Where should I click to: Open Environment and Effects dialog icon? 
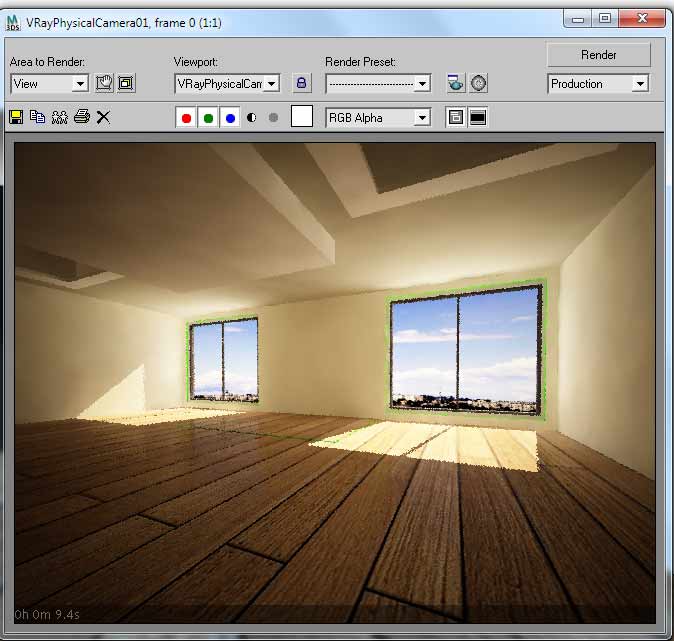(478, 83)
